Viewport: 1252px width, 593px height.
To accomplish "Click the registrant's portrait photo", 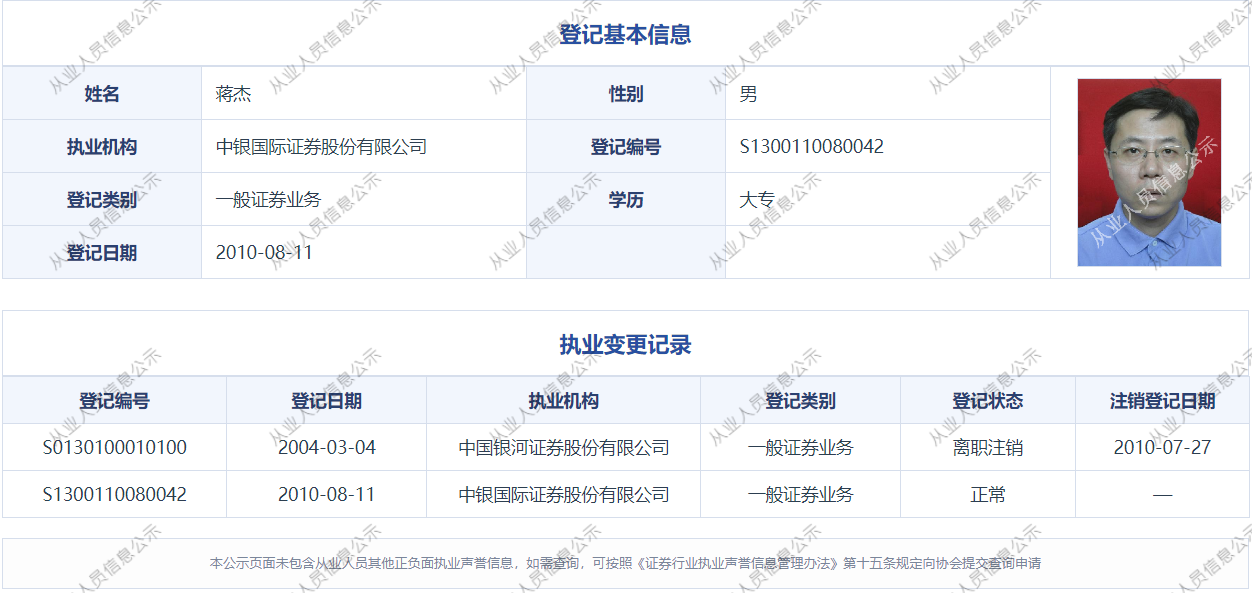I will click(x=1149, y=173).
